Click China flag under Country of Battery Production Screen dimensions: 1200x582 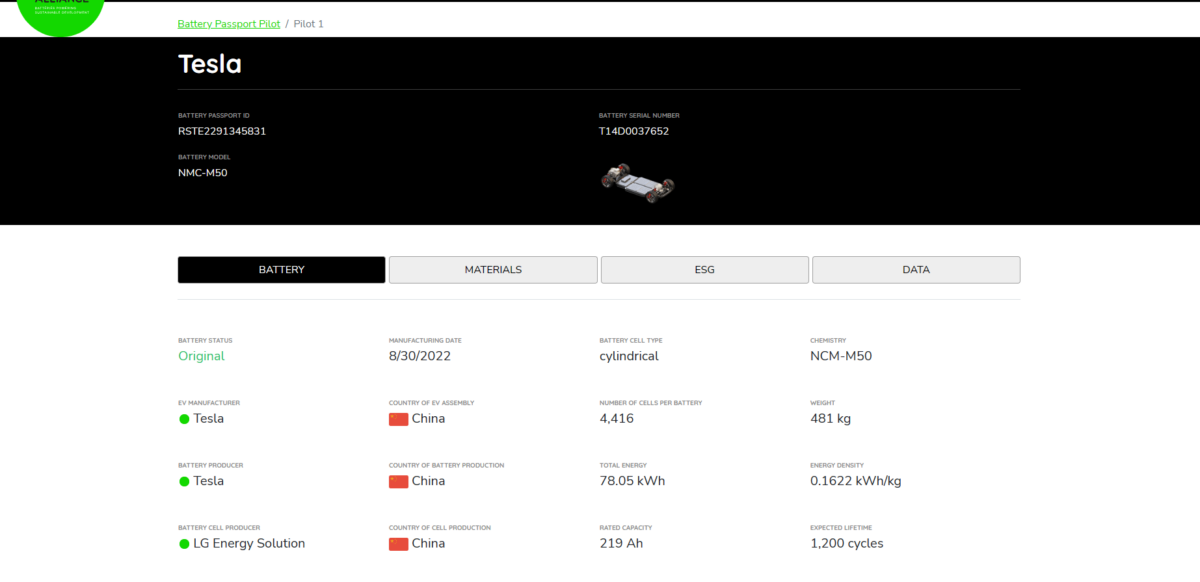[398, 481]
